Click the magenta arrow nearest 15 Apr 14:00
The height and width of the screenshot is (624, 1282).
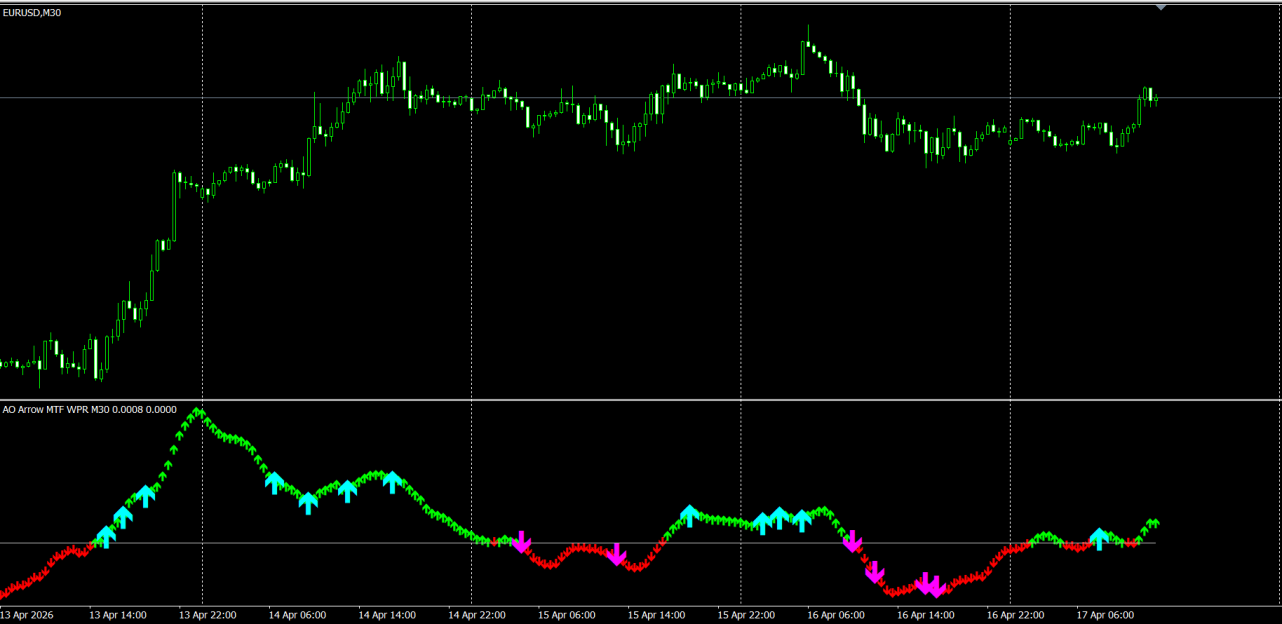tap(616, 554)
